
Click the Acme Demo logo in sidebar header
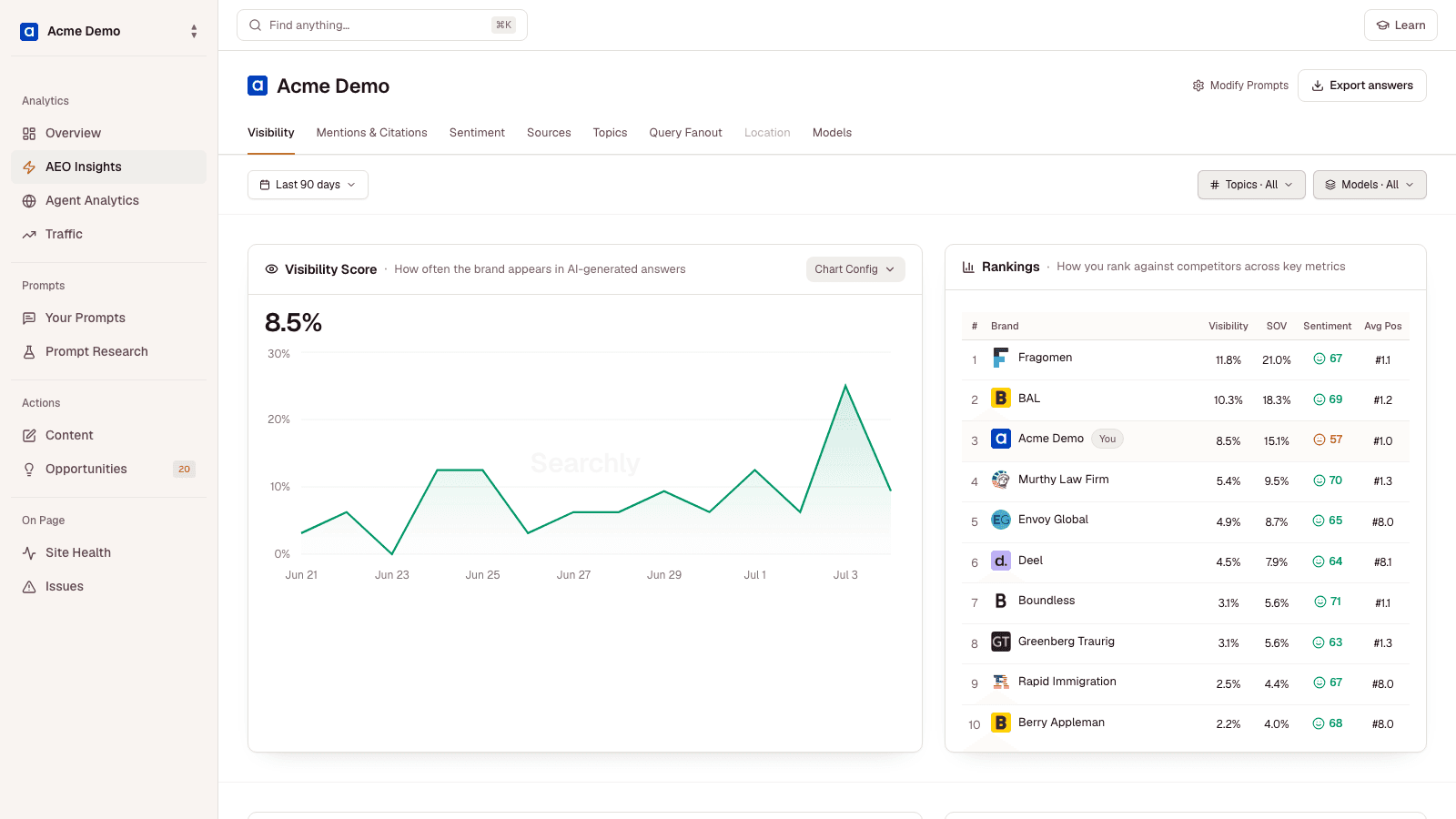point(29,32)
